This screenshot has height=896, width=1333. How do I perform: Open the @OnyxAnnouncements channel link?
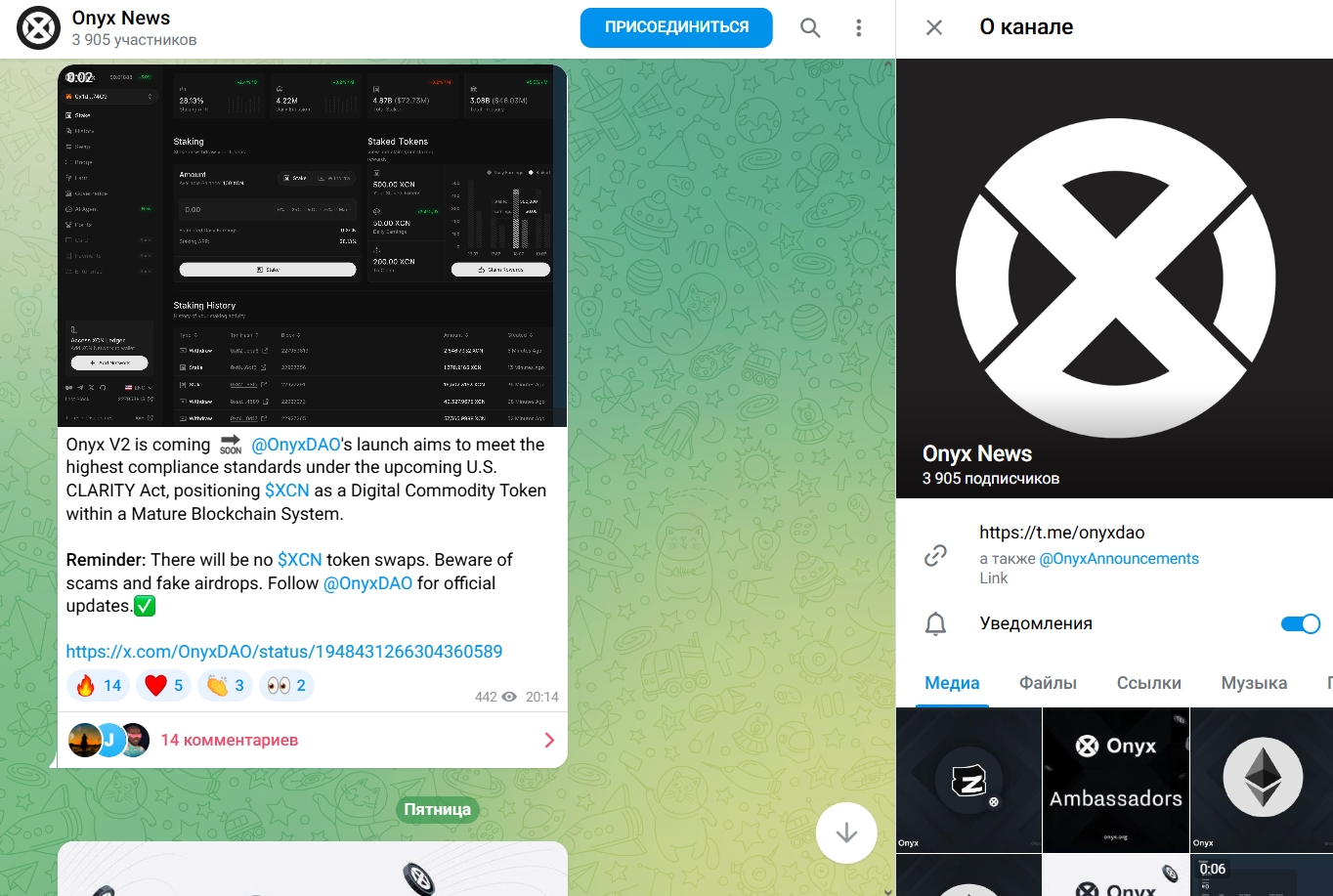[1119, 559]
